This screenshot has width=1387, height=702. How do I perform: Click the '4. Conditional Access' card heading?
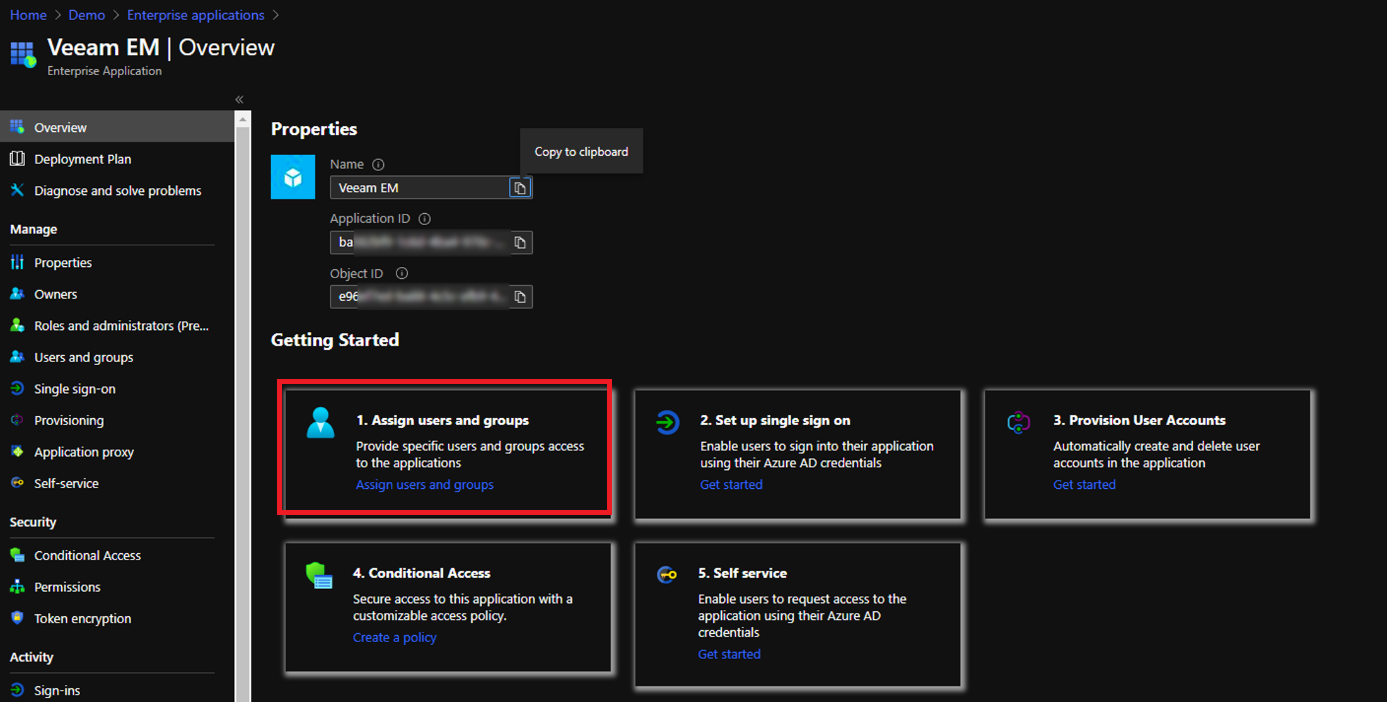coord(421,573)
